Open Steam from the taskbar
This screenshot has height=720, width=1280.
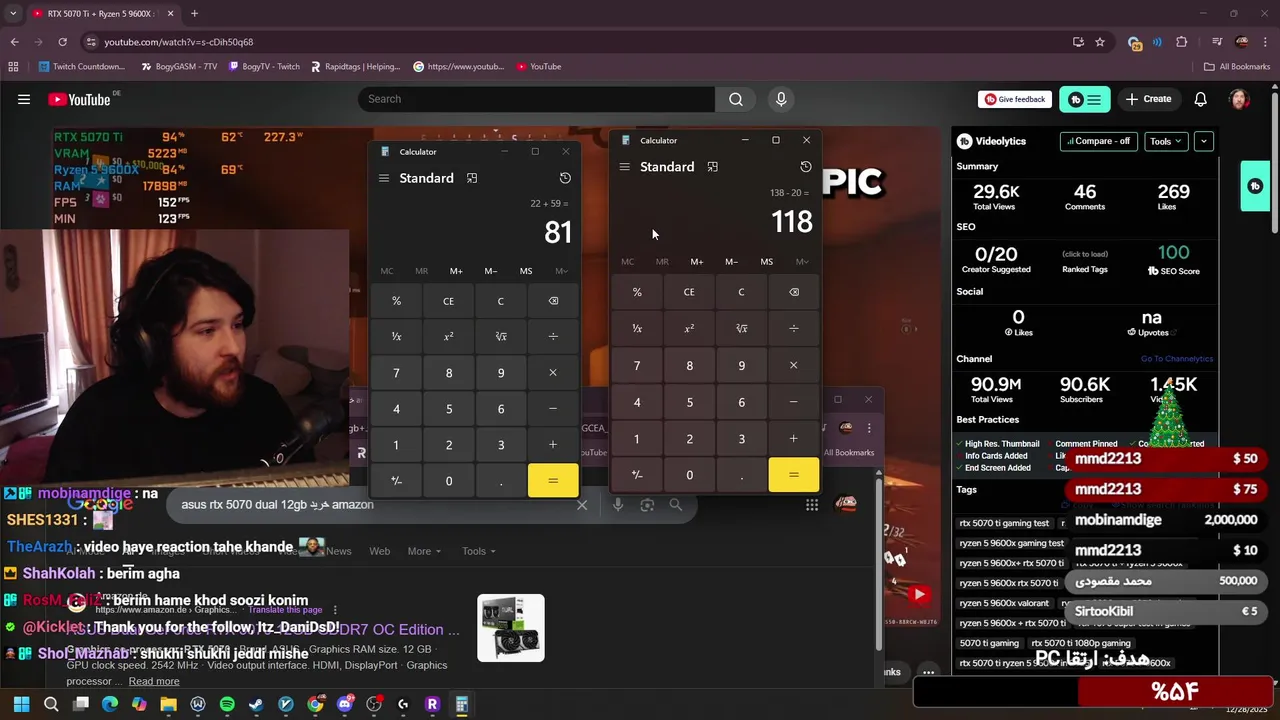pos(256,704)
